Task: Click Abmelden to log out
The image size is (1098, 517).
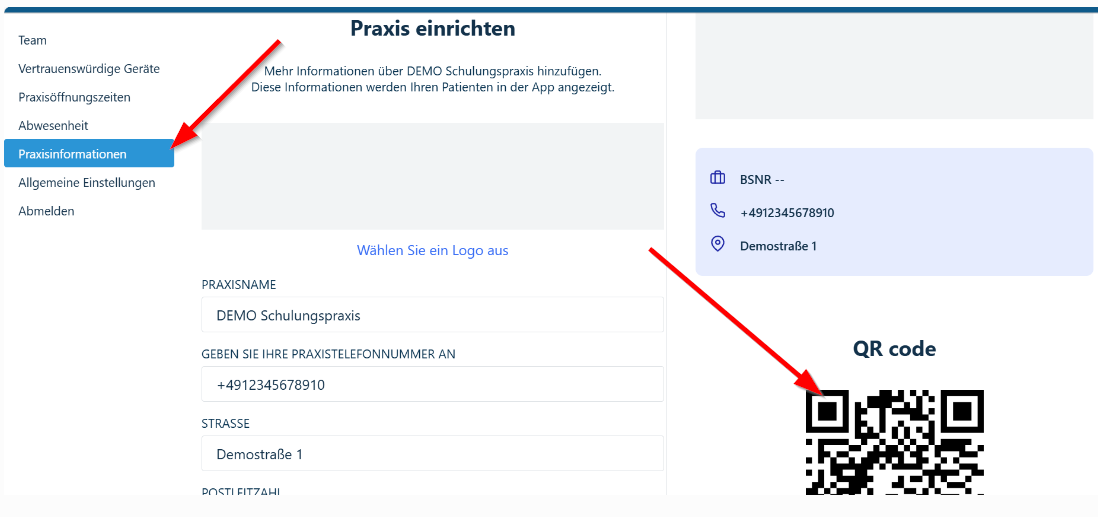Action: (x=46, y=211)
